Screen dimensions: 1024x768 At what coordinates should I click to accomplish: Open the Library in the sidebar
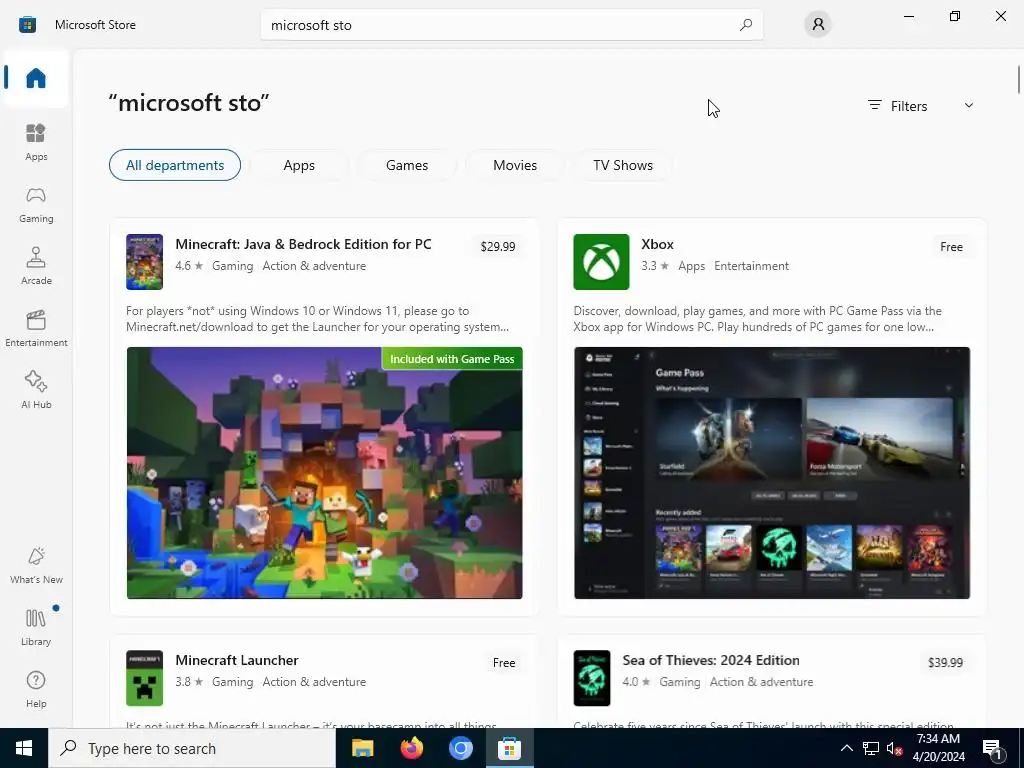(36, 628)
